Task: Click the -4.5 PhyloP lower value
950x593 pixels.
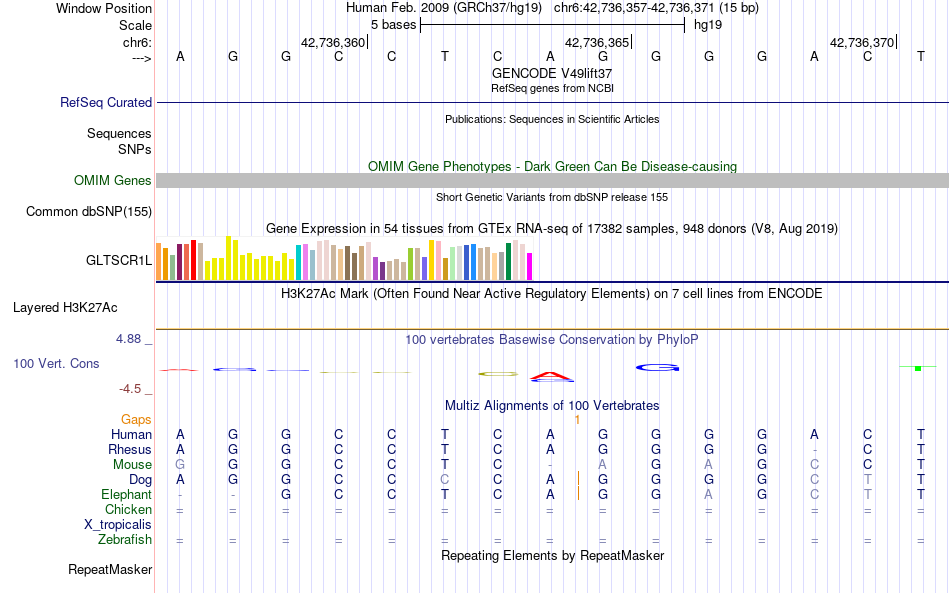Action: pyautogui.click(x=130, y=389)
